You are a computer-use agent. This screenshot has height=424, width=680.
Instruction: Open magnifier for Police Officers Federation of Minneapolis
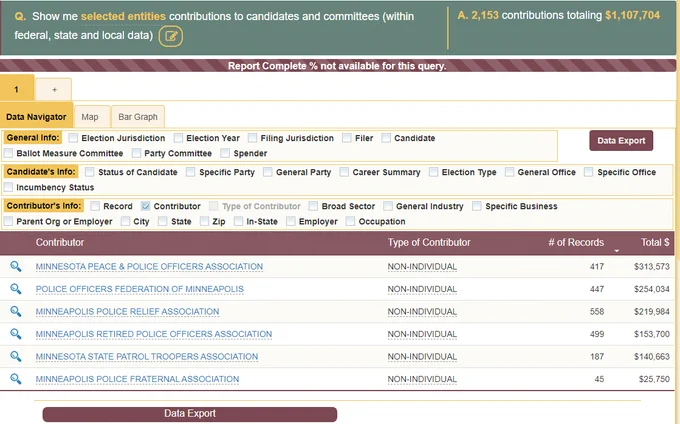coord(16,289)
